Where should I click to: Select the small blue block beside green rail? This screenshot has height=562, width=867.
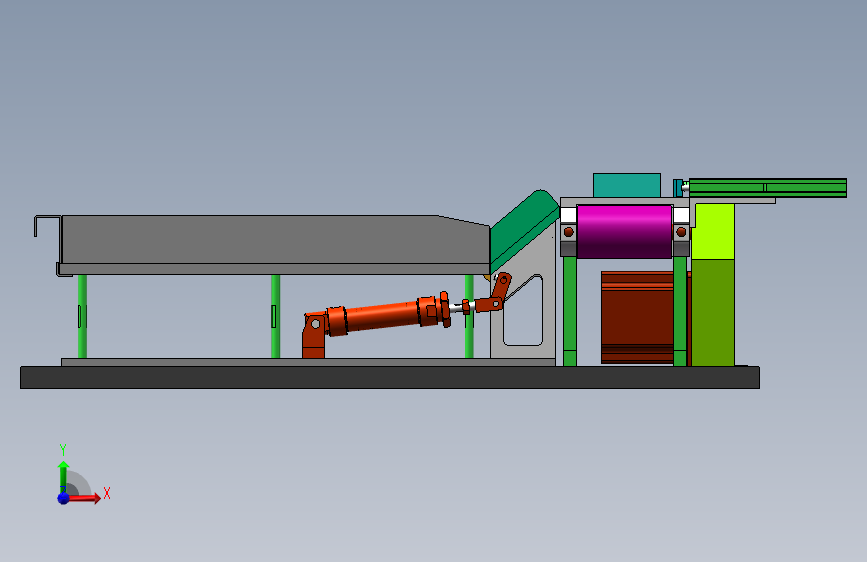tap(678, 188)
